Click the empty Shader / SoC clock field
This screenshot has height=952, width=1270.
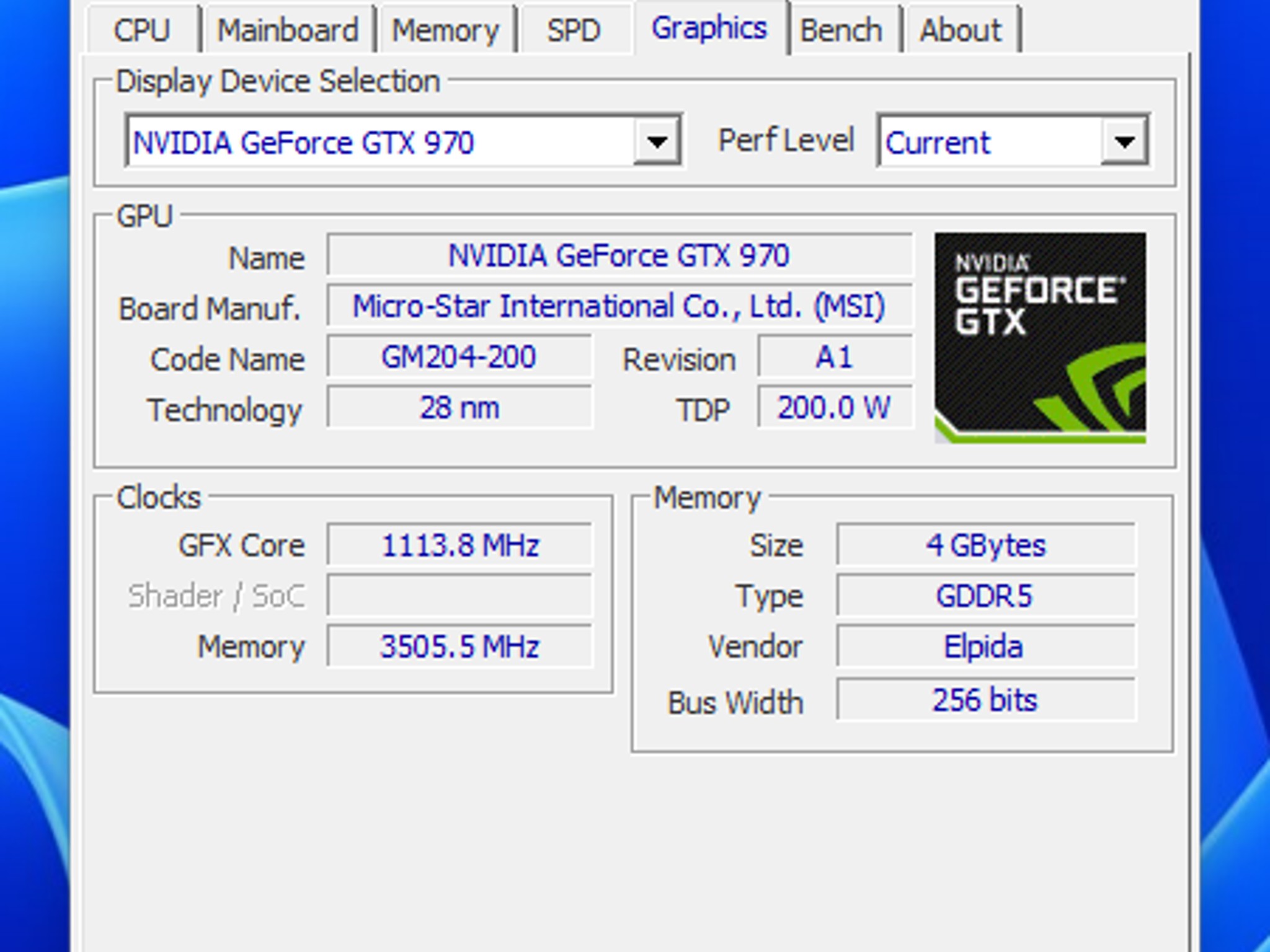[460, 596]
